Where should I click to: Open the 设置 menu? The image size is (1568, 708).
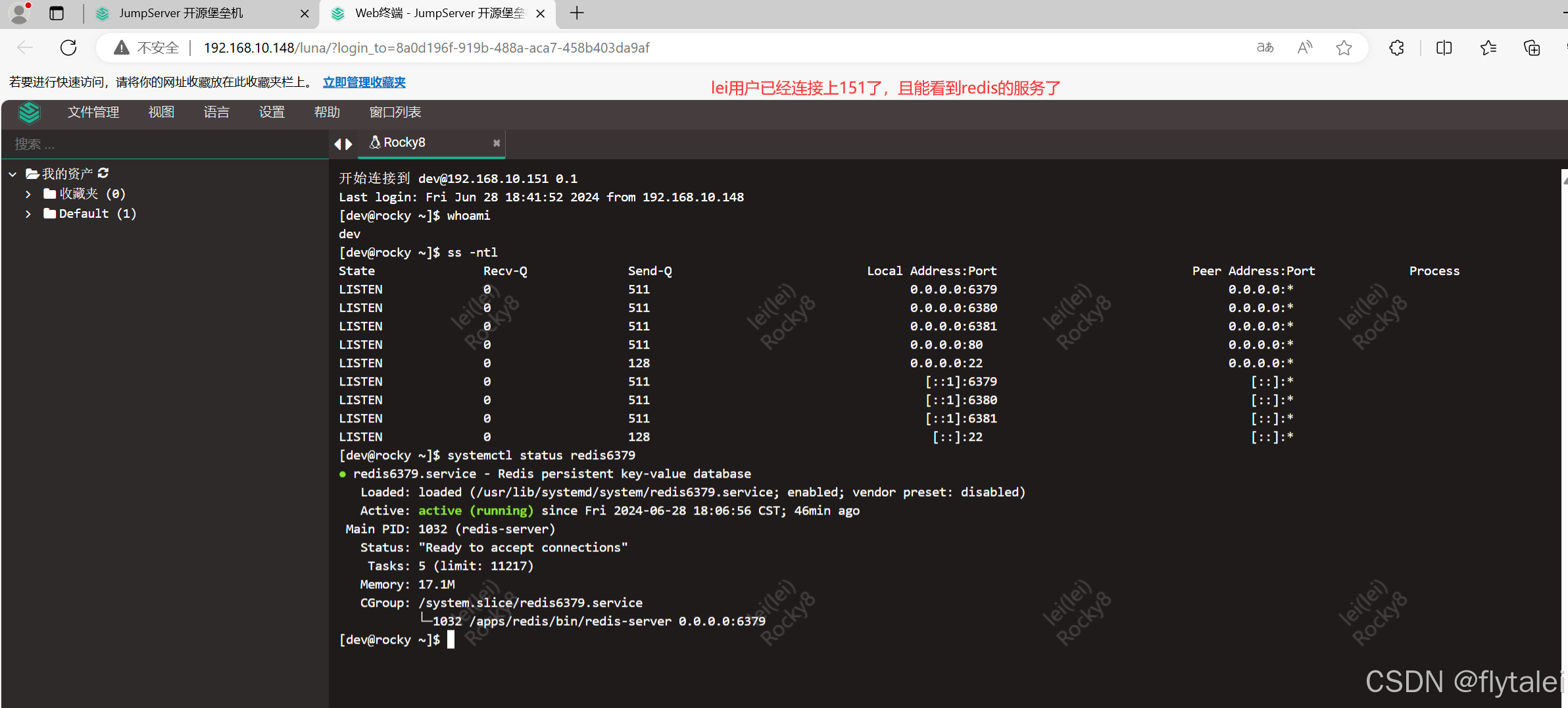click(272, 113)
